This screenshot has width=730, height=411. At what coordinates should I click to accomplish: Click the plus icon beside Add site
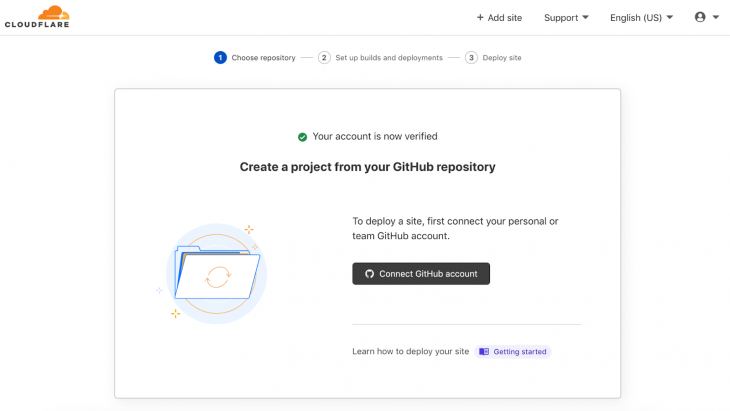click(480, 17)
